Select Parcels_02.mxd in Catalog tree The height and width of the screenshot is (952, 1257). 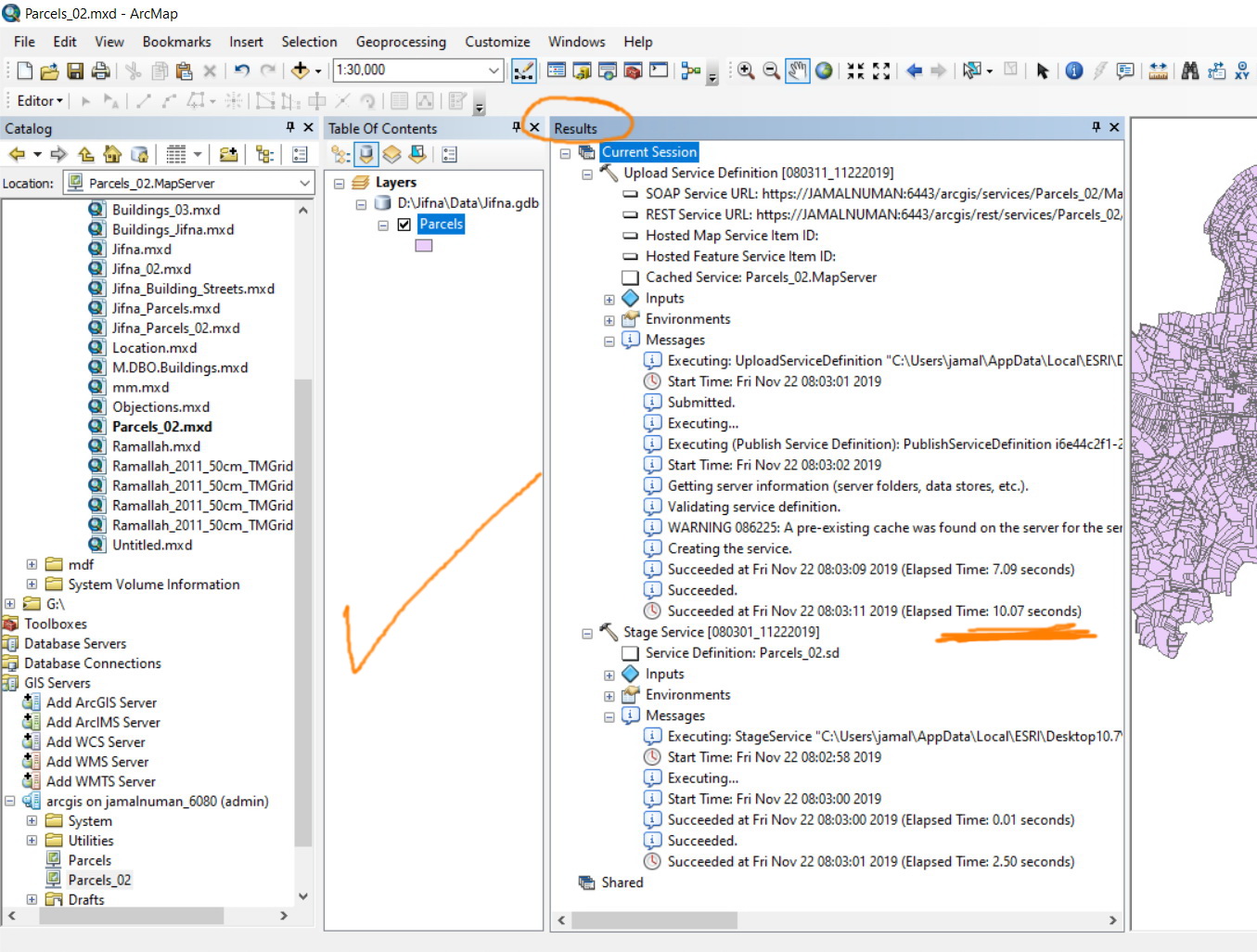coord(162,427)
